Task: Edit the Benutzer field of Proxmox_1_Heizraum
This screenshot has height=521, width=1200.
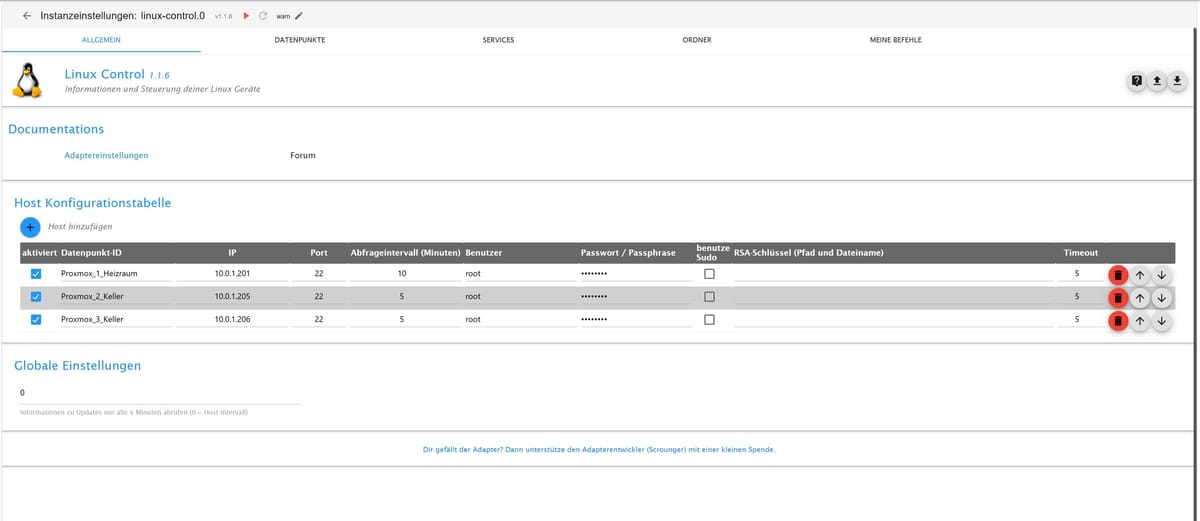Action: pyautogui.click(x=519, y=273)
